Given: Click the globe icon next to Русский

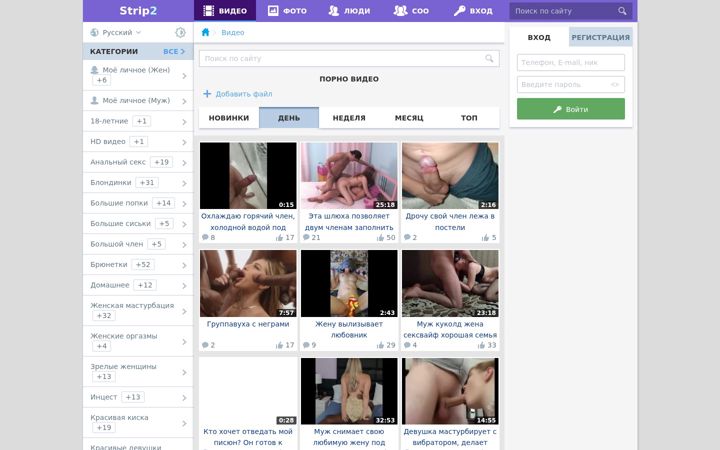Looking at the screenshot, I should click(x=95, y=32).
